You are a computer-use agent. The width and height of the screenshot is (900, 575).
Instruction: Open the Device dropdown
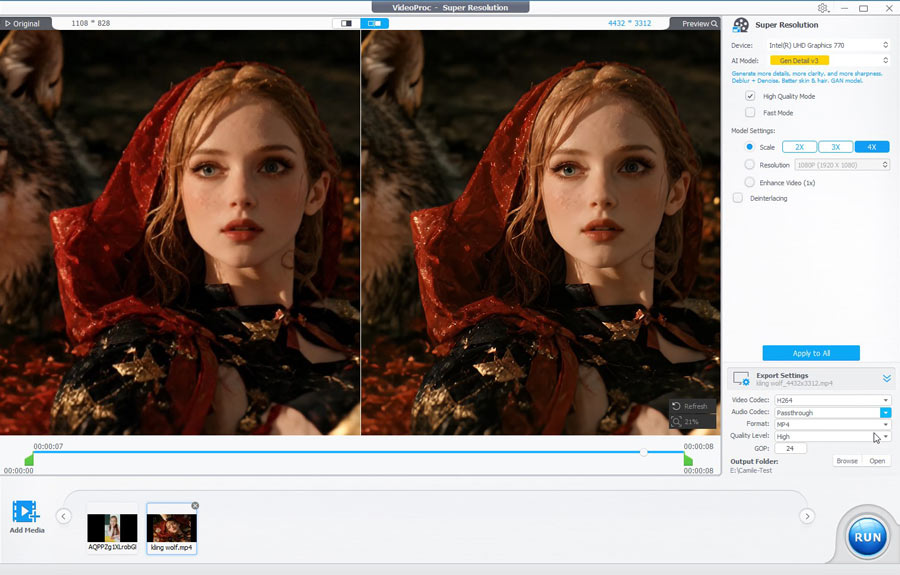[x=829, y=45]
